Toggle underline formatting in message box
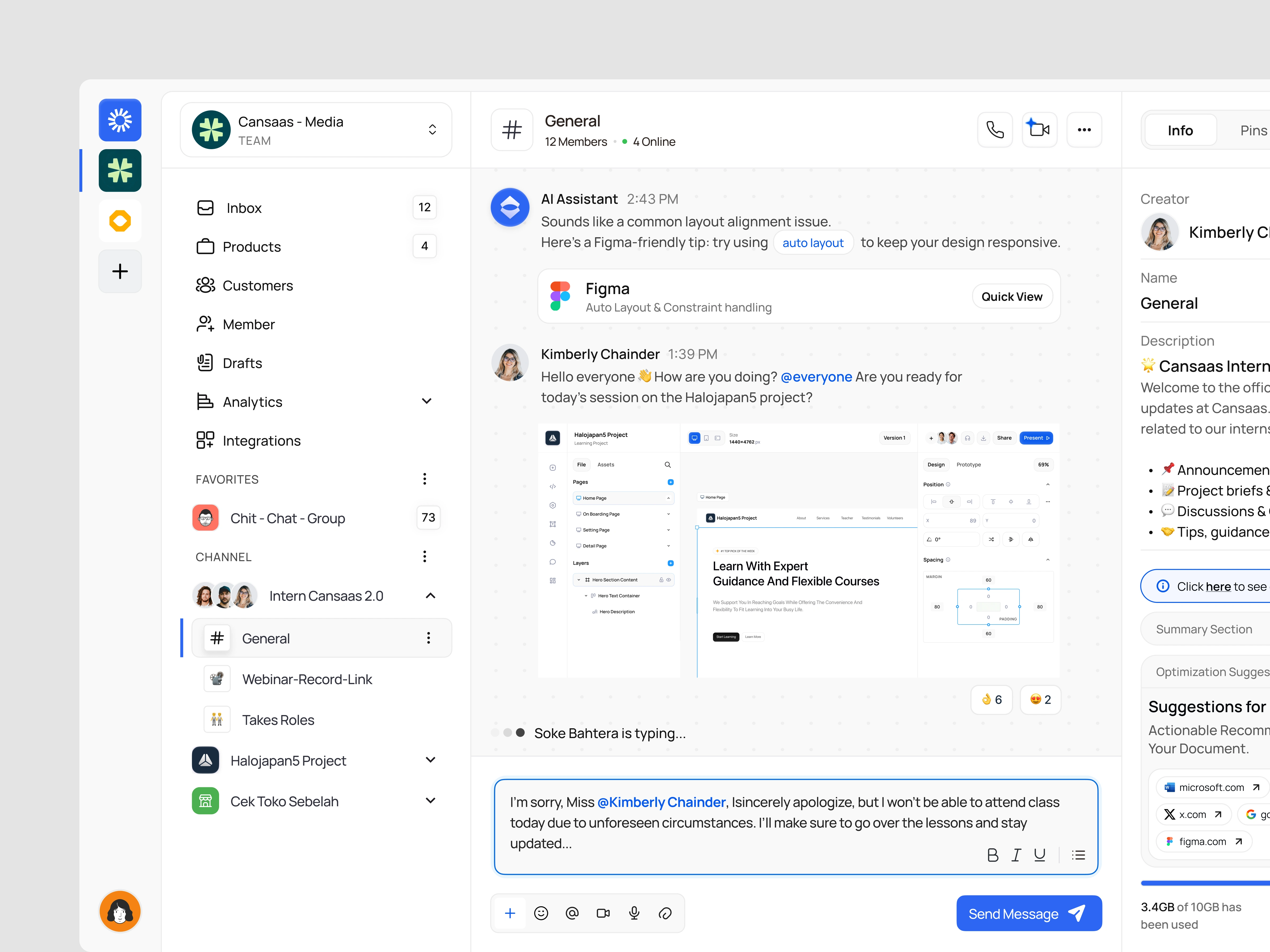1270x952 pixels. tap(1039, 855)
